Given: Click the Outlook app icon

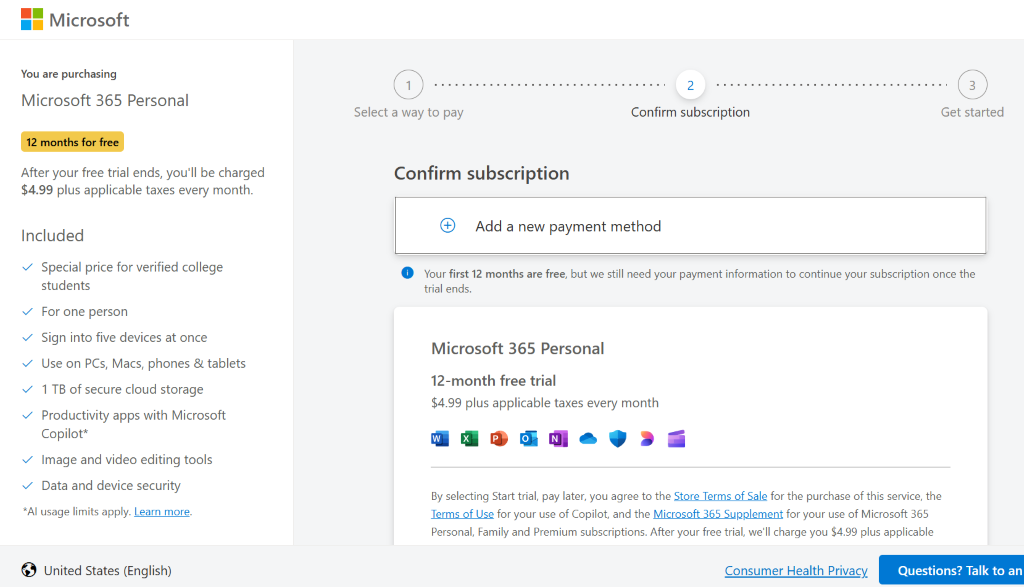Looking at the screenshot, I should pos(528,438).
